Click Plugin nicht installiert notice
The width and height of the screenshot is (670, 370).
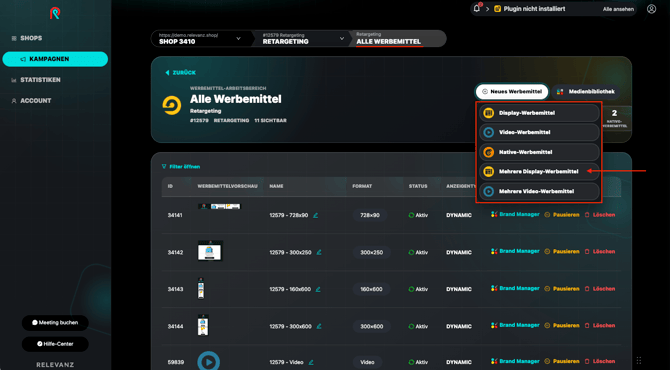point(530,9)
